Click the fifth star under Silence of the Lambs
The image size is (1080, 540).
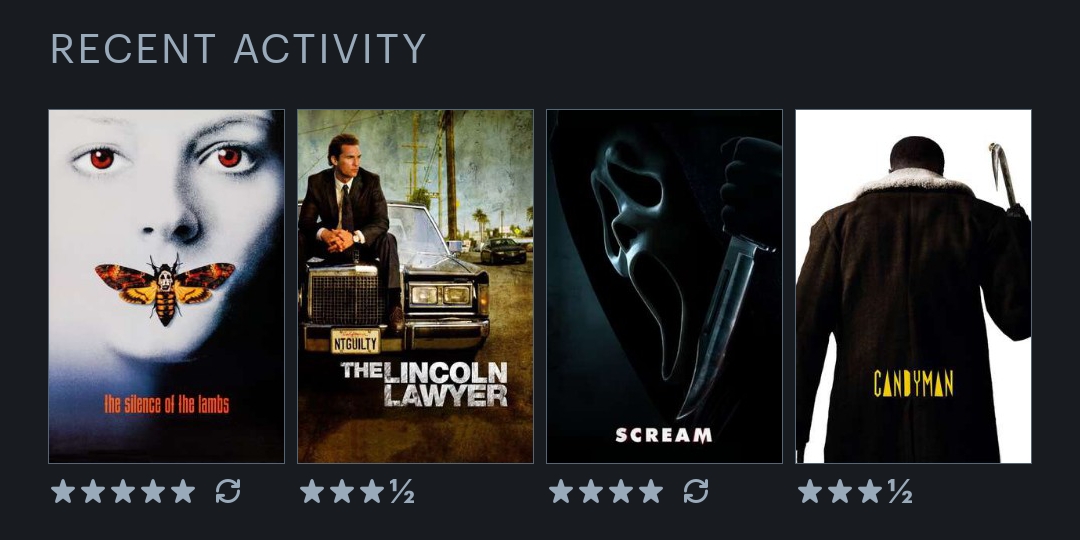(x=183, y=491)
